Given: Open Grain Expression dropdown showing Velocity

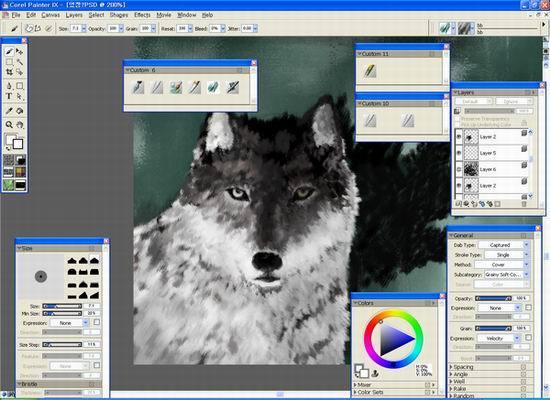Looking at the screenshot, I should [499, 338].
